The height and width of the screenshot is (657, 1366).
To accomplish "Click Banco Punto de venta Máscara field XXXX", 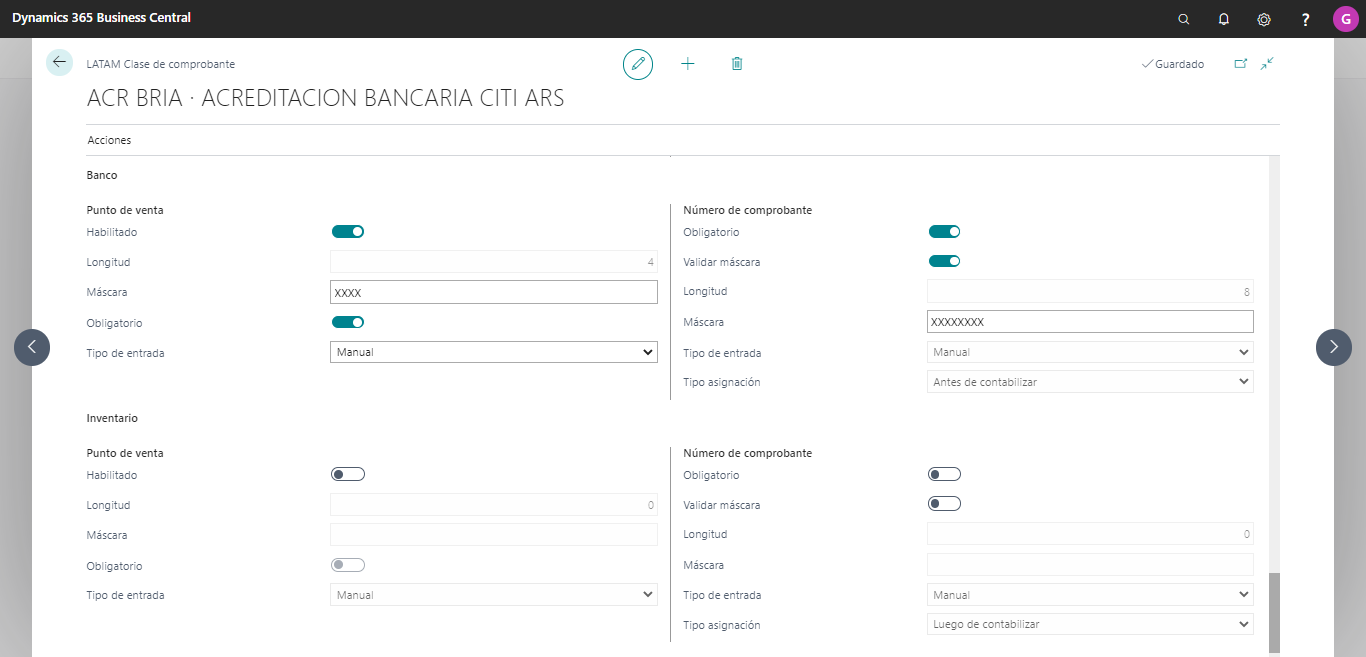I will coord(494,292).
